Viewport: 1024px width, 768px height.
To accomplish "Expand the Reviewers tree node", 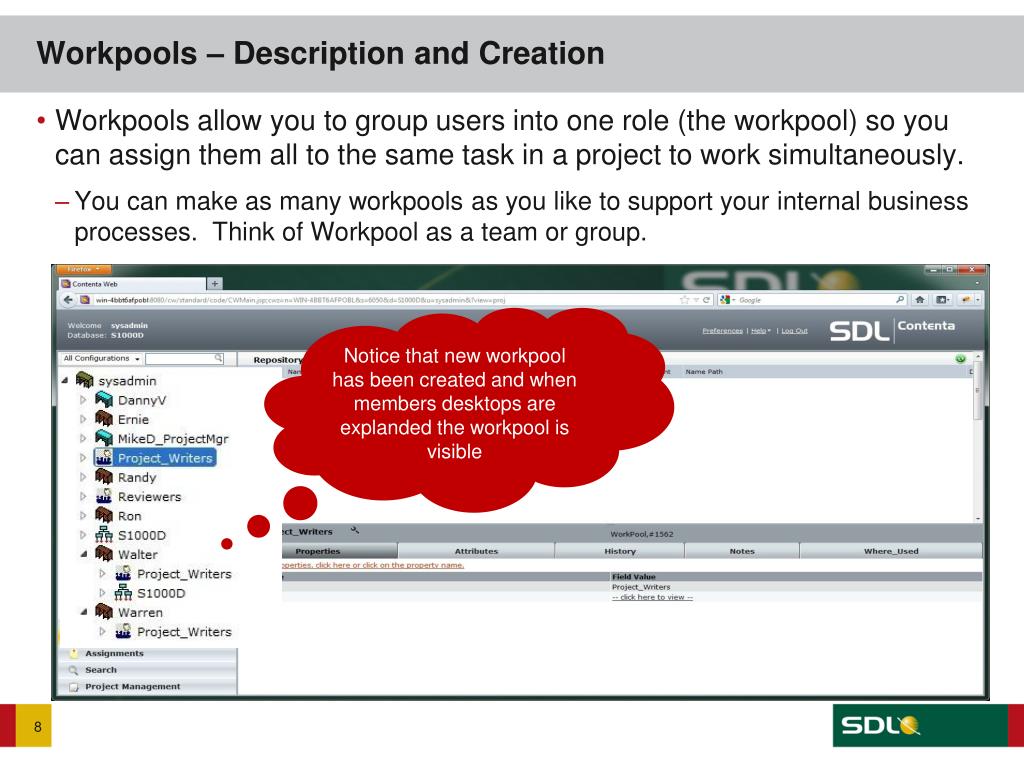I will click(x=83, y=496).
